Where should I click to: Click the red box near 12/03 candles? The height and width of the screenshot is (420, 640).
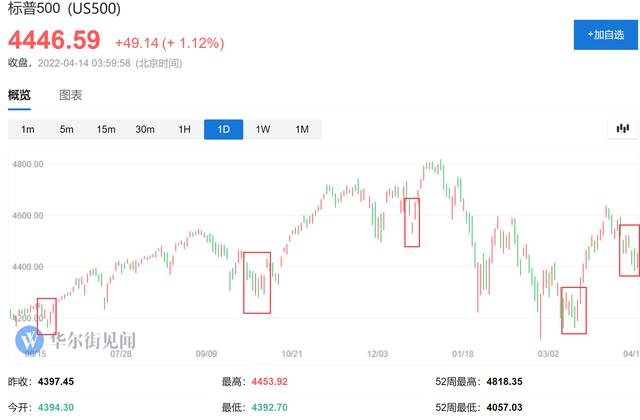412,222
